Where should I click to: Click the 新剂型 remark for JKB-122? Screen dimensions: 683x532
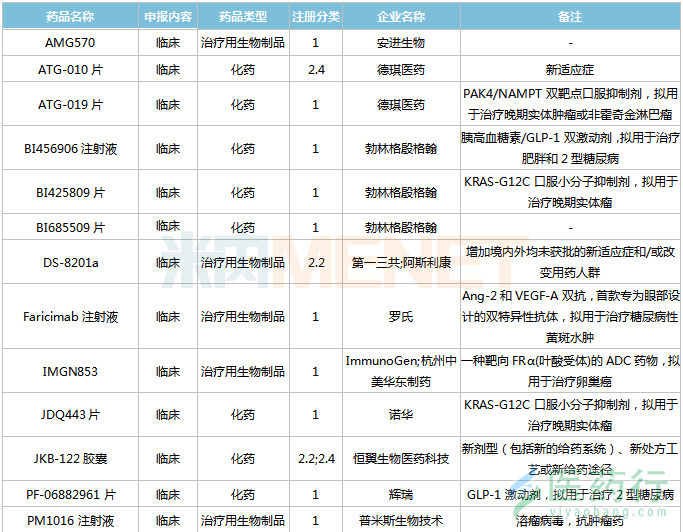click(570, 458)
